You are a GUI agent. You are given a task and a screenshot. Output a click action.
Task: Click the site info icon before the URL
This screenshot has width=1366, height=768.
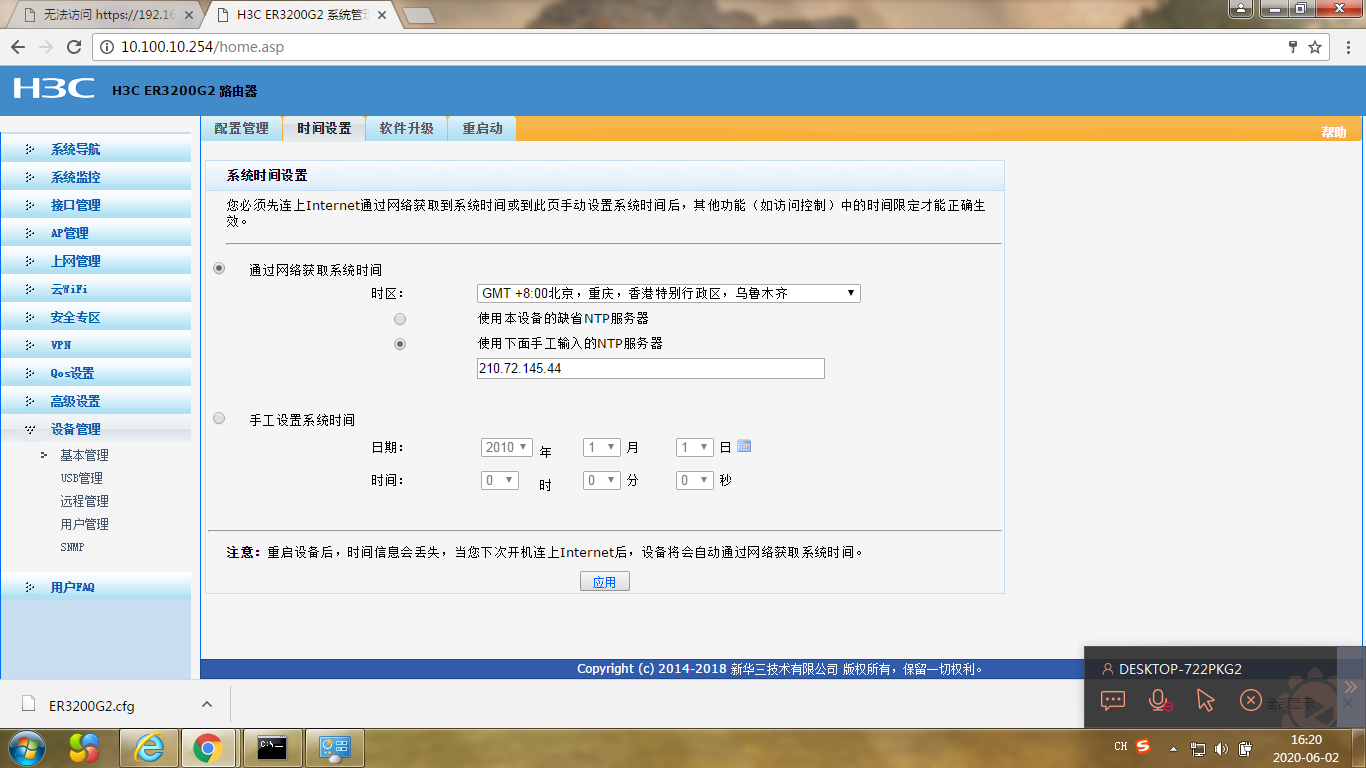[x=107, y=47]
